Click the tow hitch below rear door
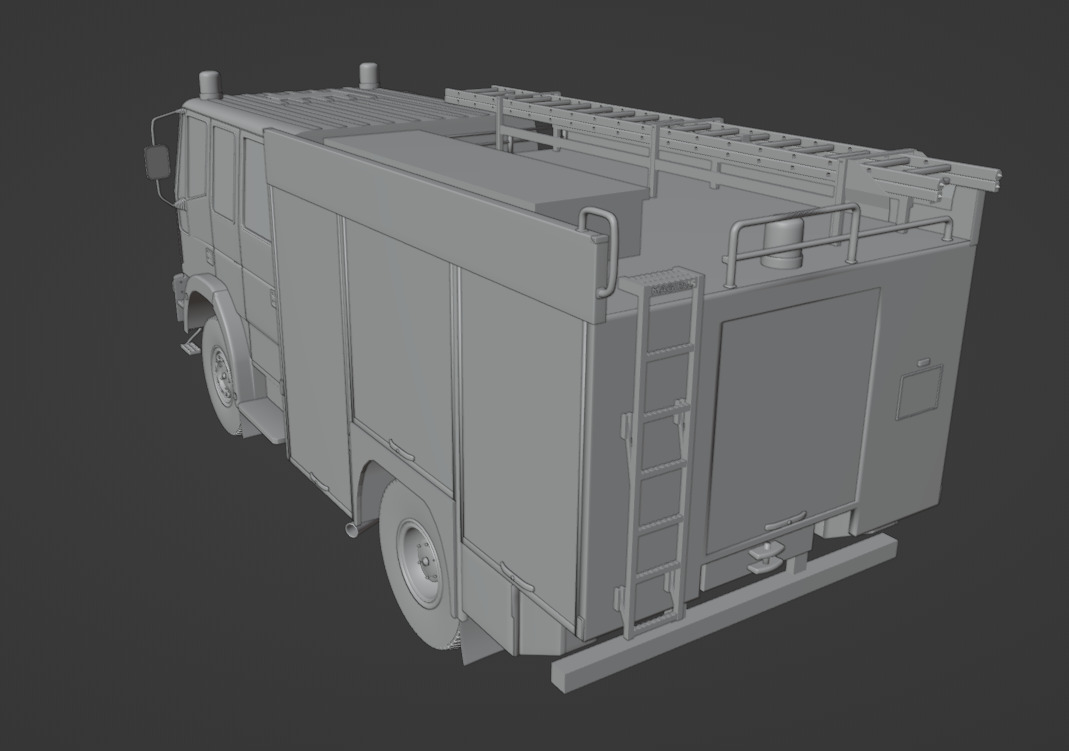 [x=766, y=555]
